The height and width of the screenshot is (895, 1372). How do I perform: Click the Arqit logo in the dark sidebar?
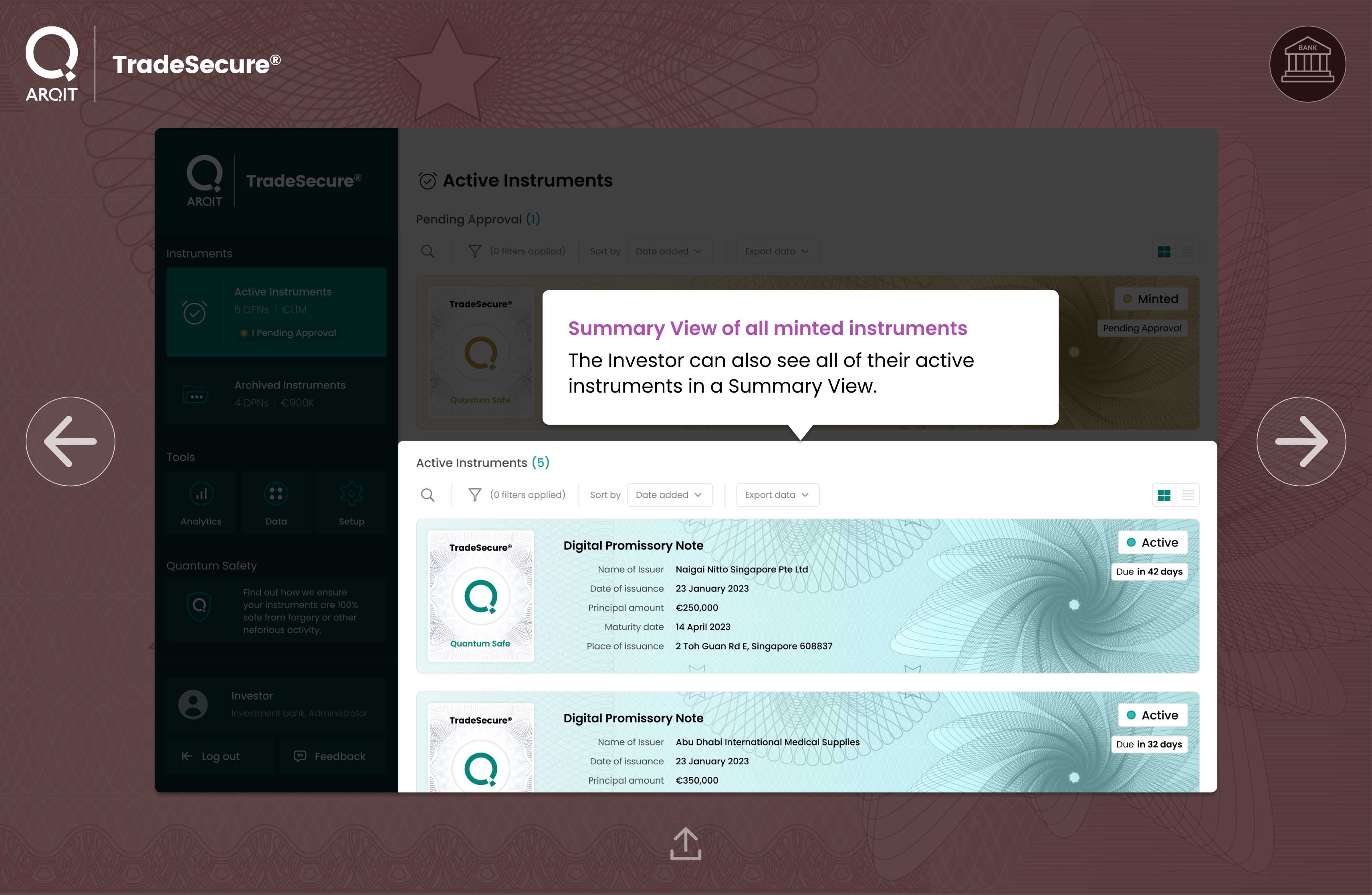click(205, 180)
